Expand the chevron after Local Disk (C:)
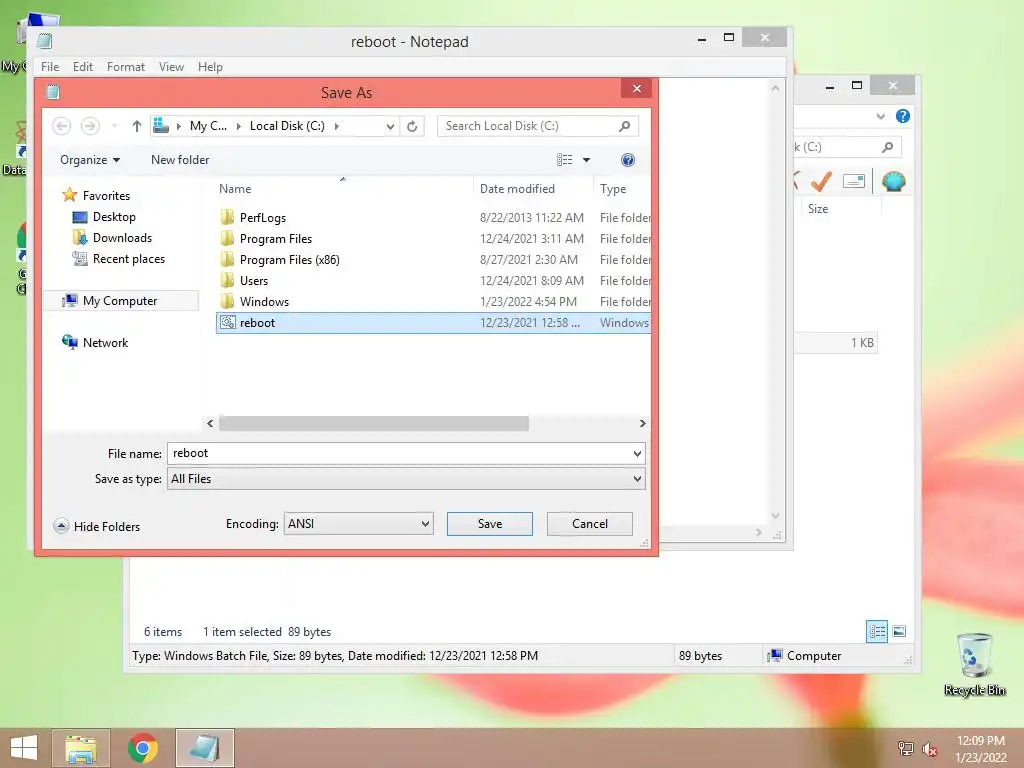This screenshot has width=1024, height=768. [337, 126]
